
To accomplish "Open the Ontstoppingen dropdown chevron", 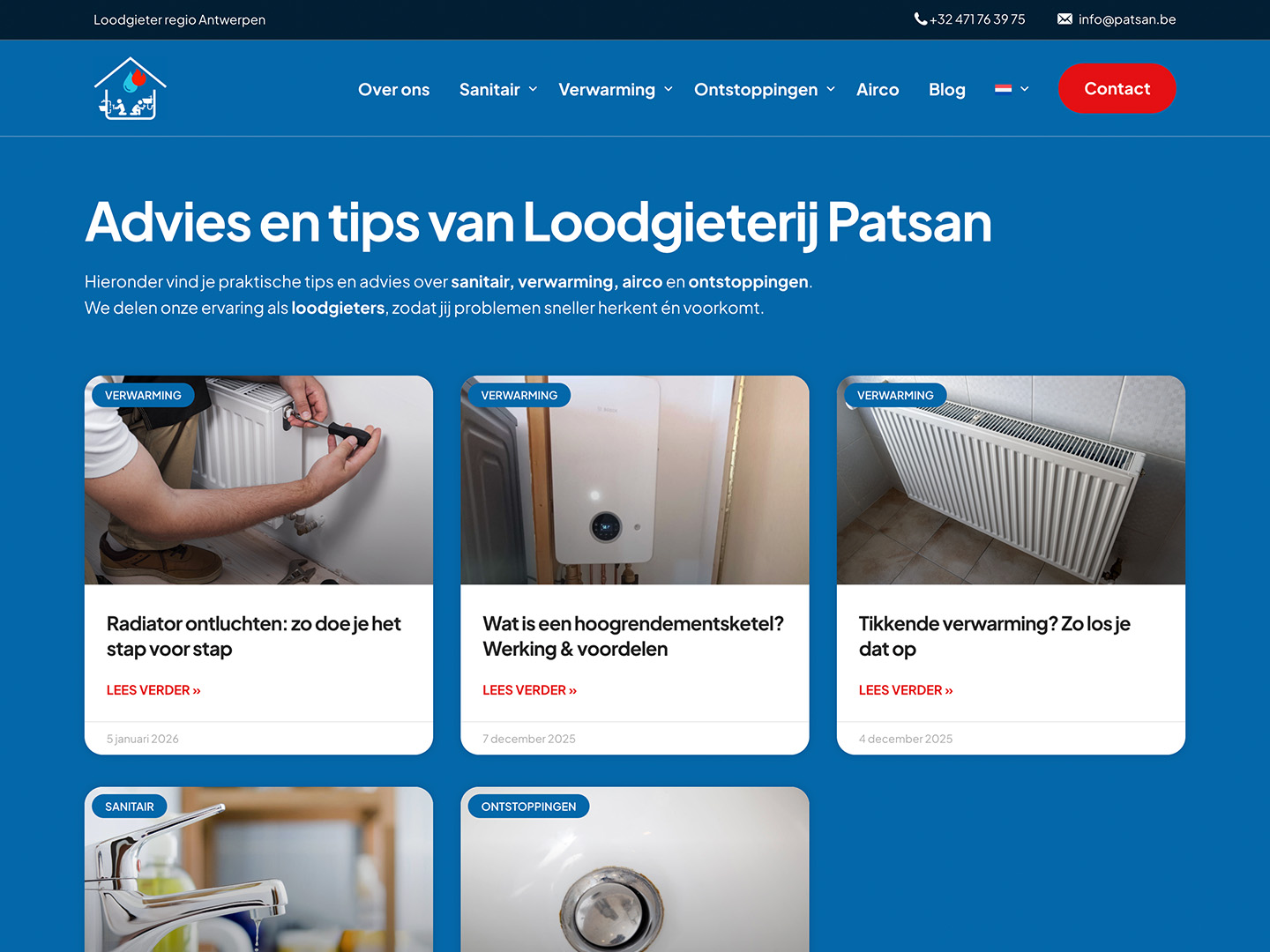I will coord(831,89).
